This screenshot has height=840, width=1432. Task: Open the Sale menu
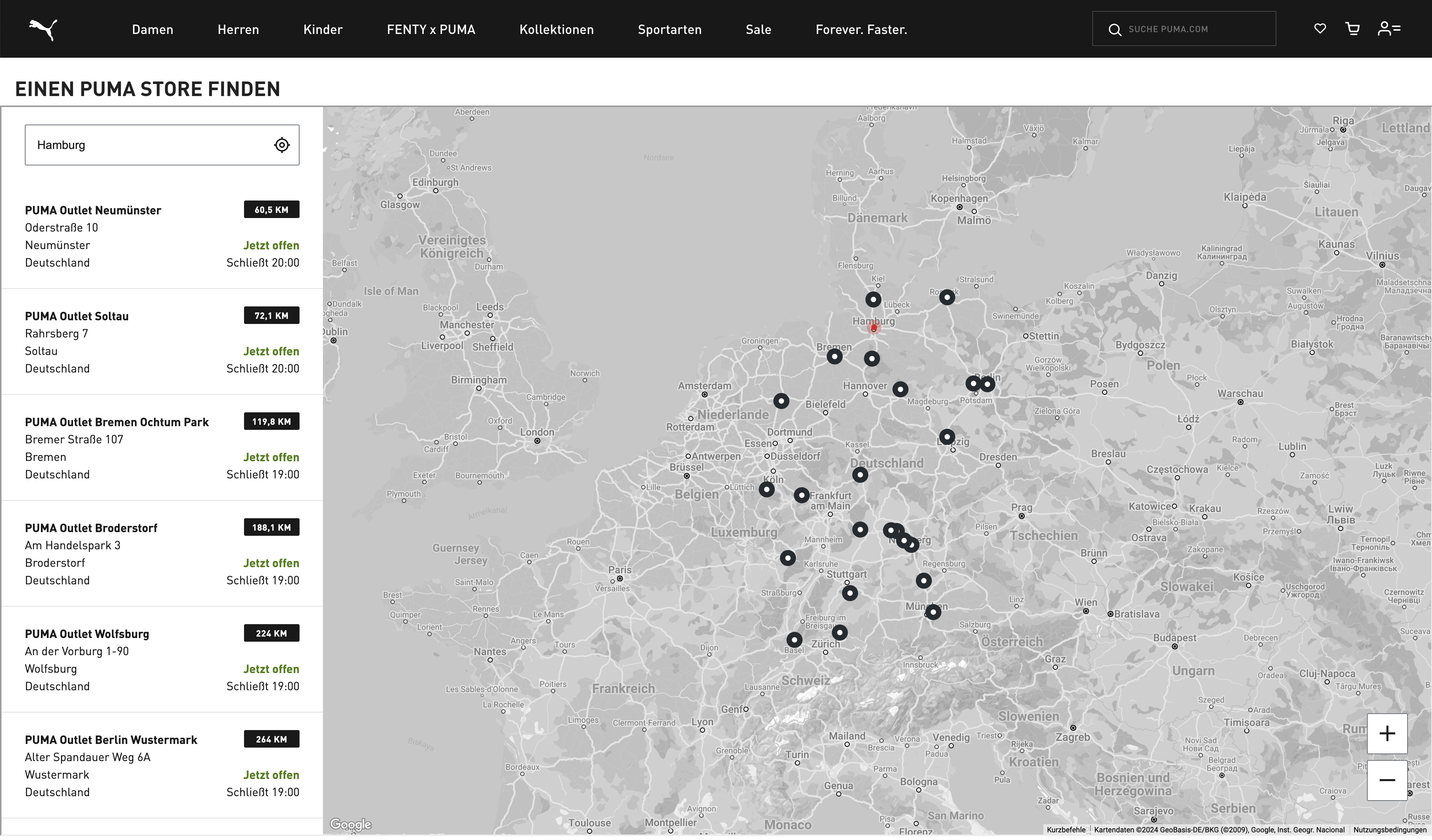[x=758, y=30]
